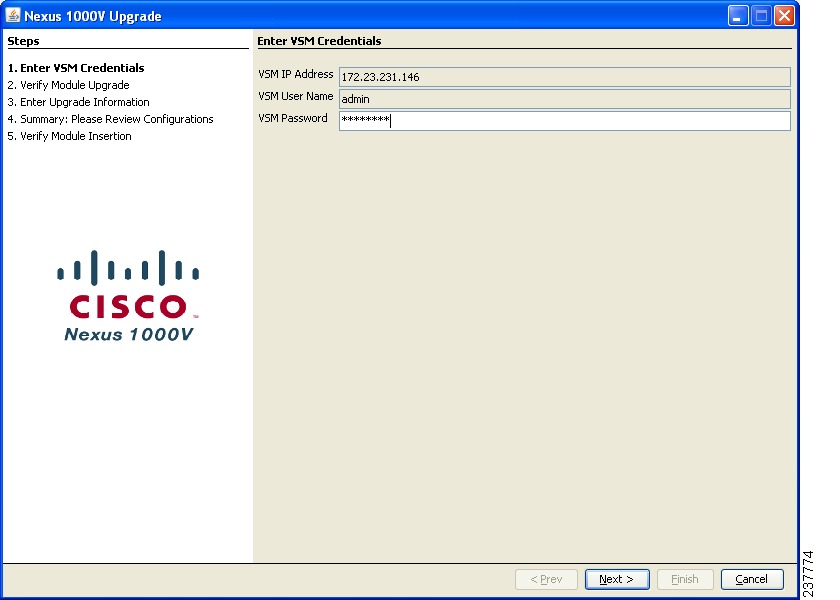This screenshot has width=840, height=600.
Task: Click the VSM Password label
Action: coord(292,118)
